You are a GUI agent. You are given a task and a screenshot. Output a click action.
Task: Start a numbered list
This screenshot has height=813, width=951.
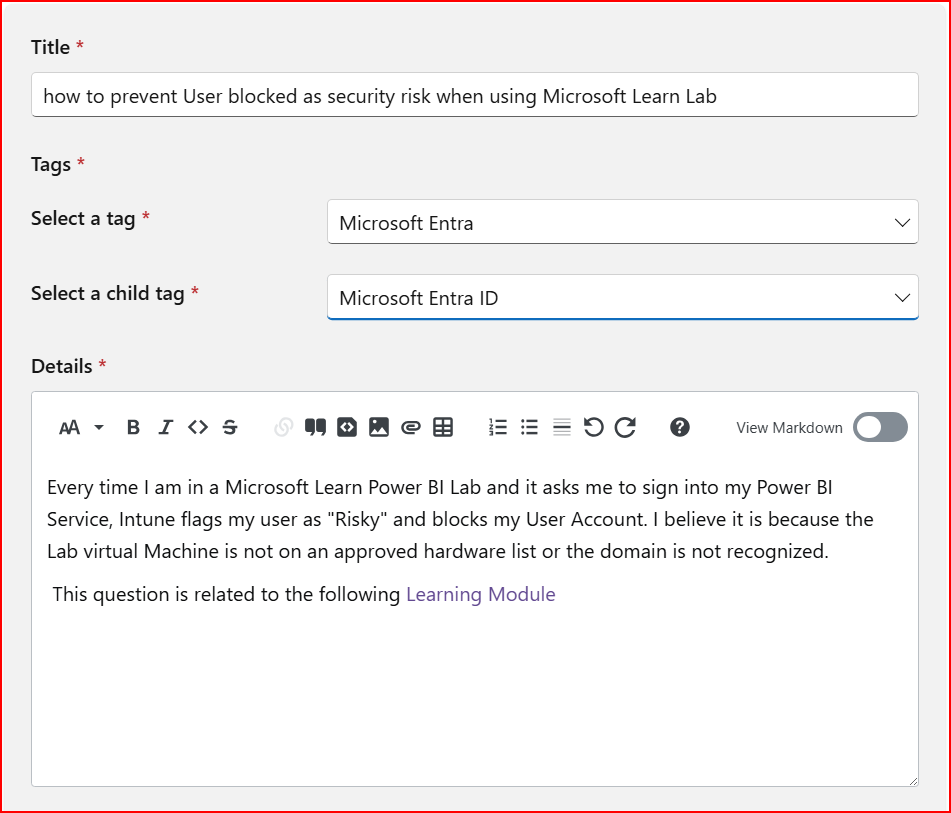(498, 428)
